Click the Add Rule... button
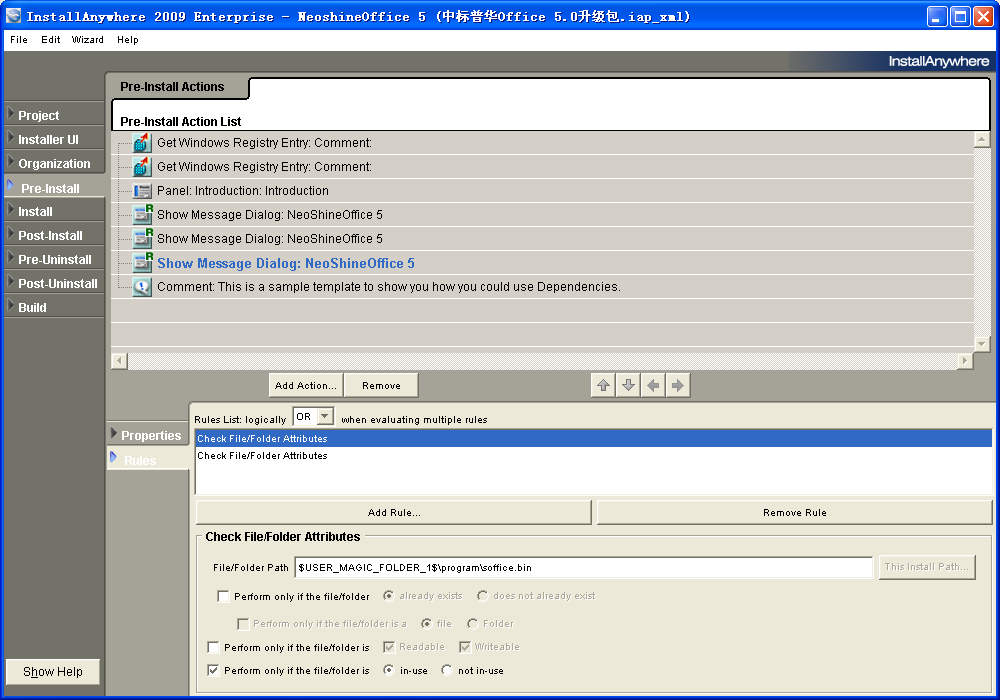Image resolution: width=1000 pixels, height=700 pixels. [393, 512]
